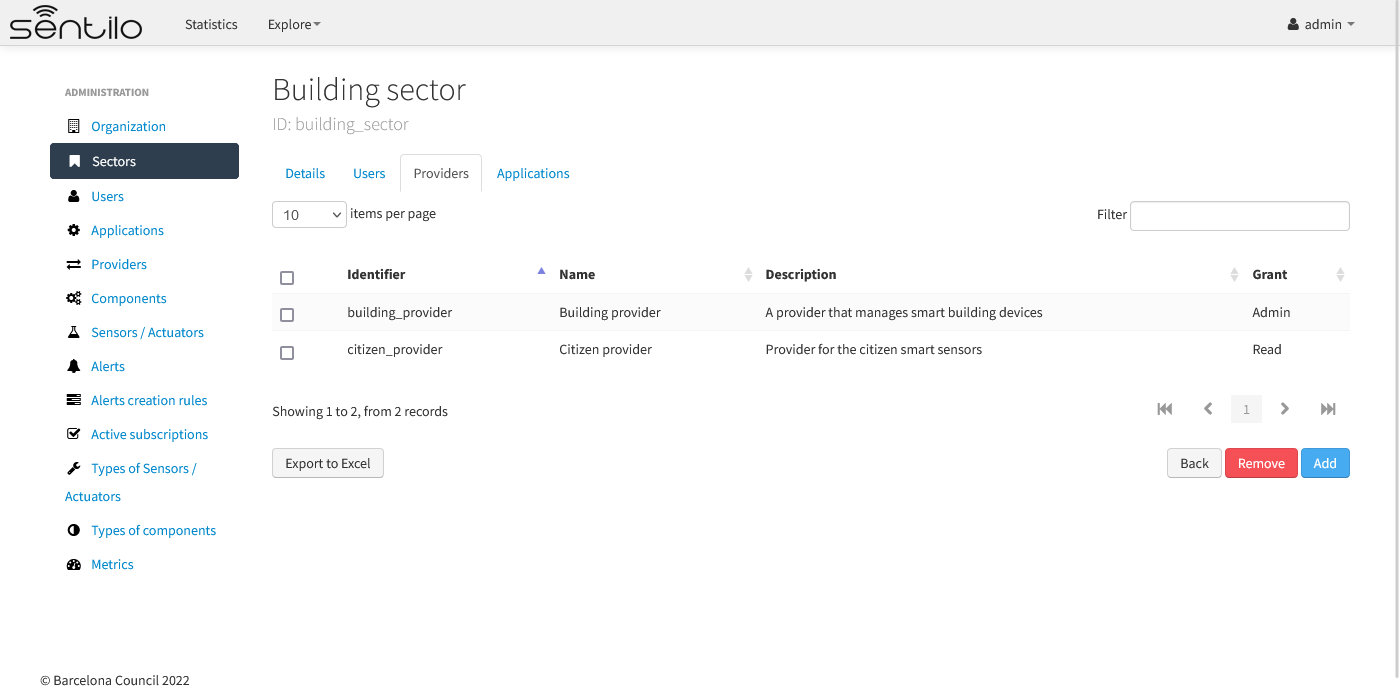1400x700 pixels.
Task: Click the building_provider identifier cell
Action: 400,312
